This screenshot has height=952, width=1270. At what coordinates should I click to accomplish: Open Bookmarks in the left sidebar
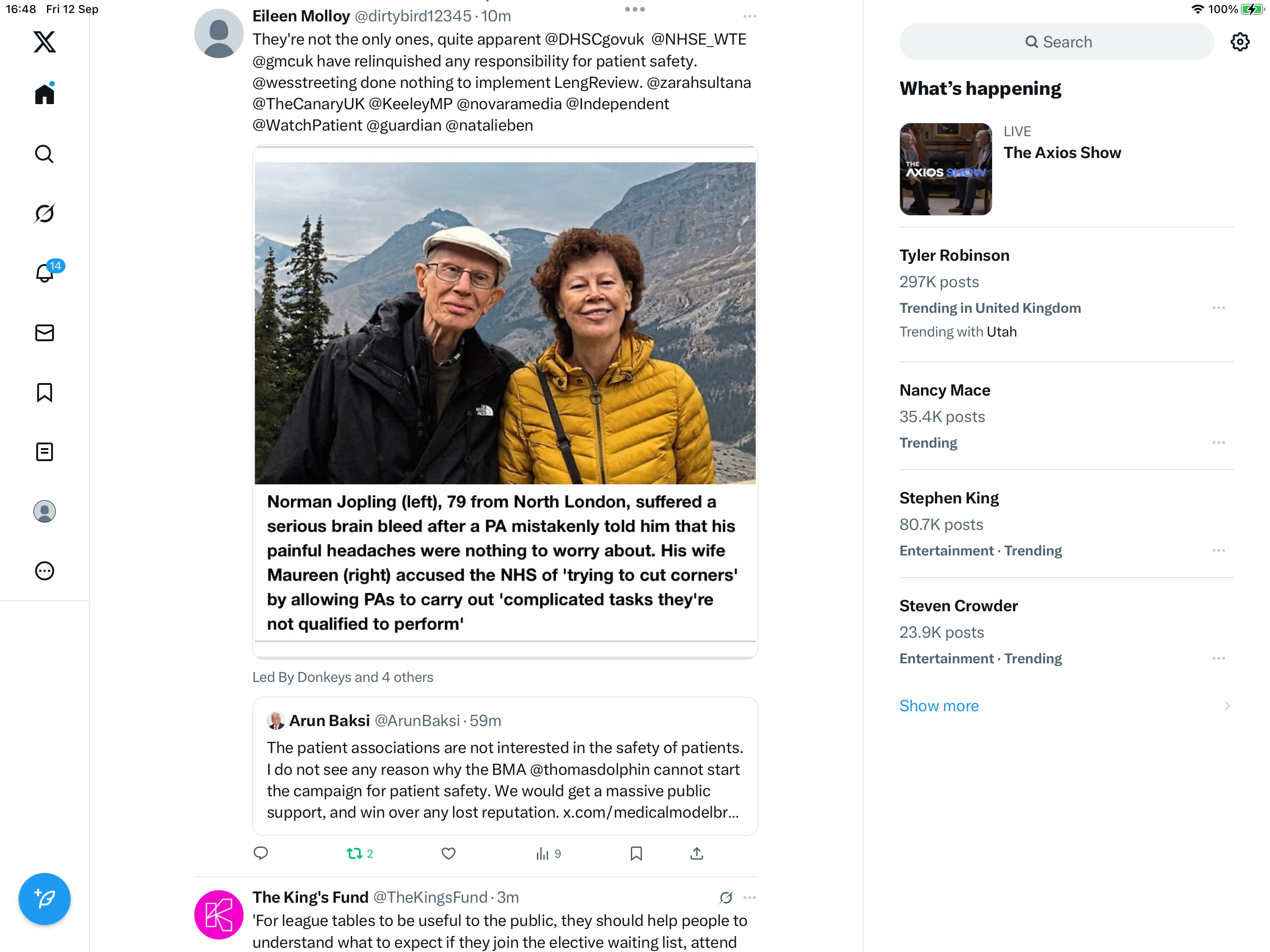[44, 393]
